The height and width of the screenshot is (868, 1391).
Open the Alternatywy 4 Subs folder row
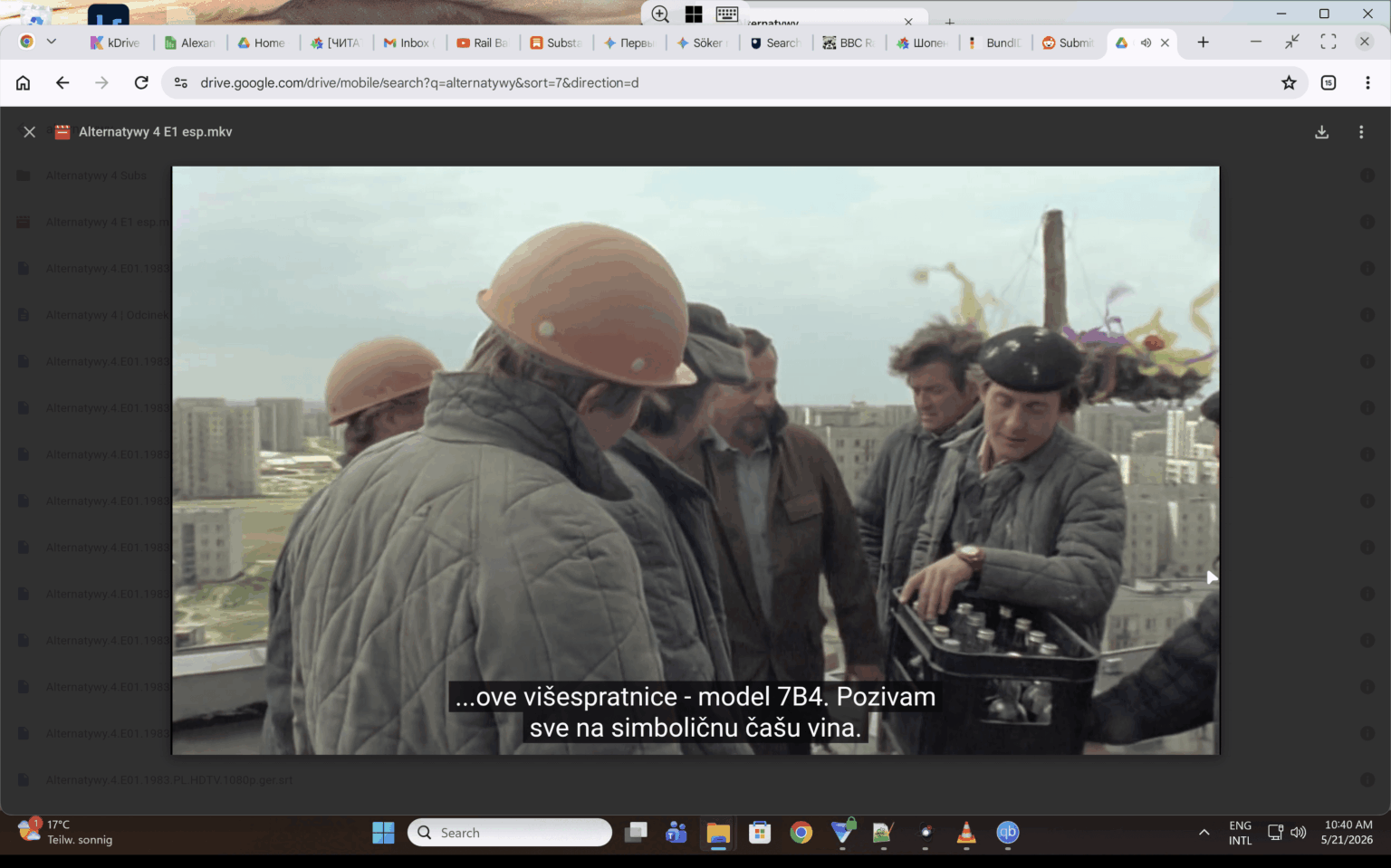coord(695,176)
